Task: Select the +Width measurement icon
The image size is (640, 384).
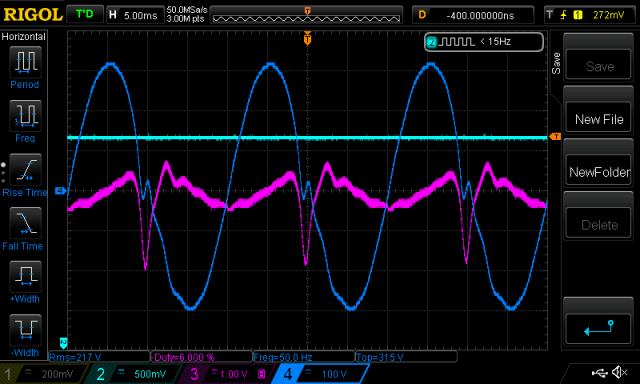Action: click(x=25, y=276)
